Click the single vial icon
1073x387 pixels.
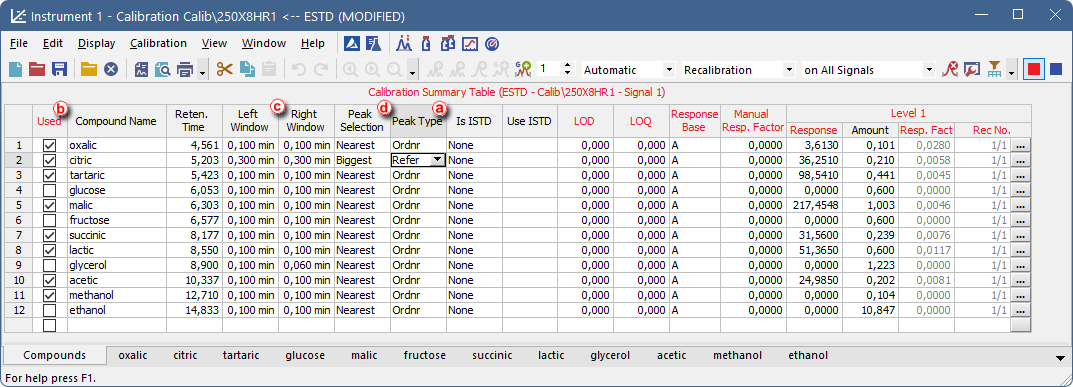click(426, 43)
